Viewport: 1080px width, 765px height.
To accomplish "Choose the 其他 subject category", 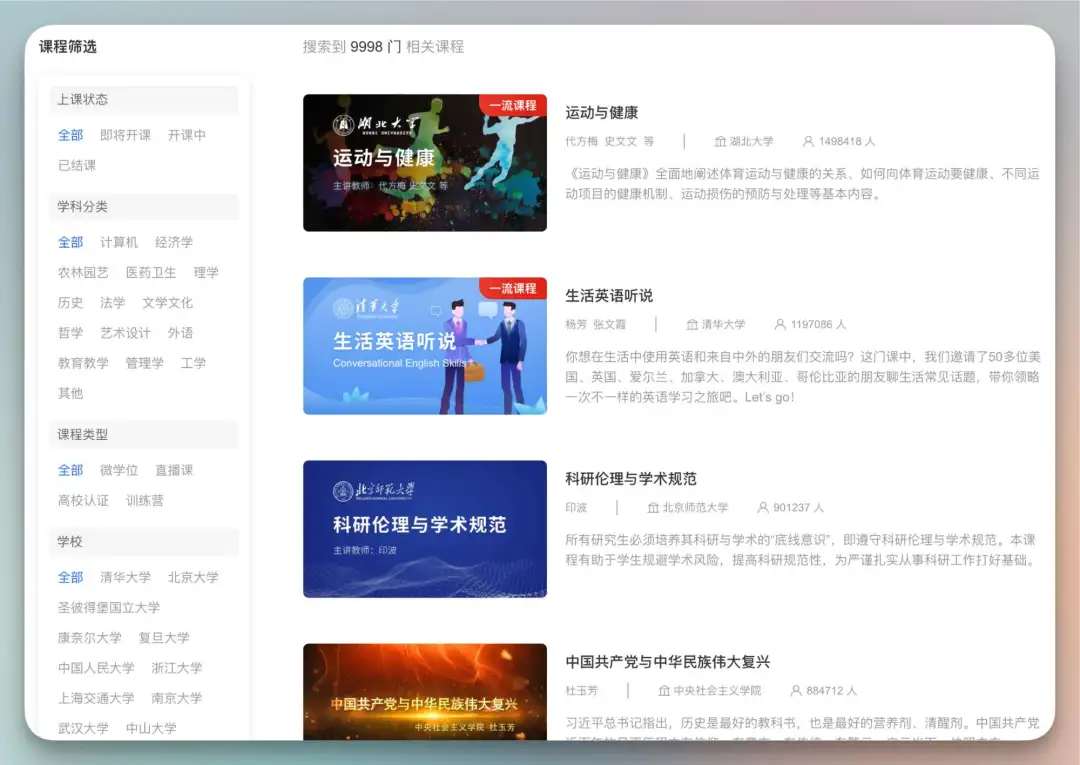I will [x=70, y=394].
